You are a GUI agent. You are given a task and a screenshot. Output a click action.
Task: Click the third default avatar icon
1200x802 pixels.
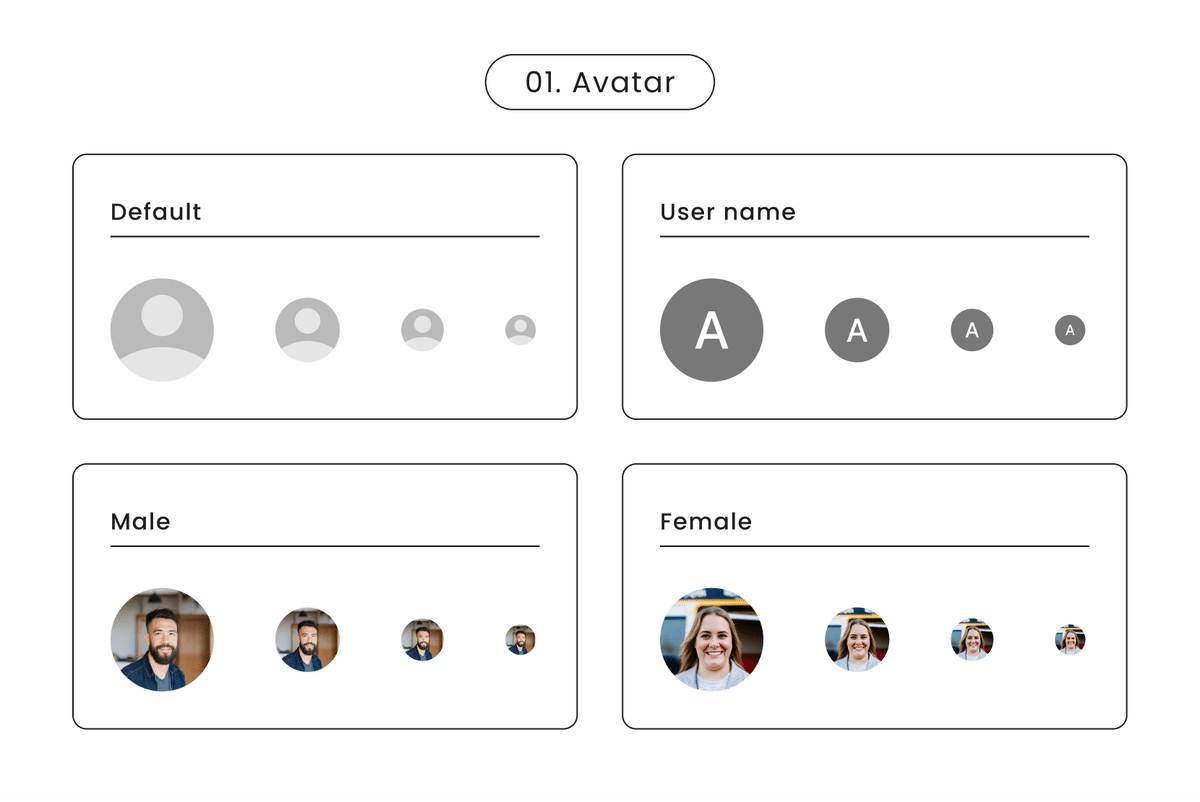422,330
